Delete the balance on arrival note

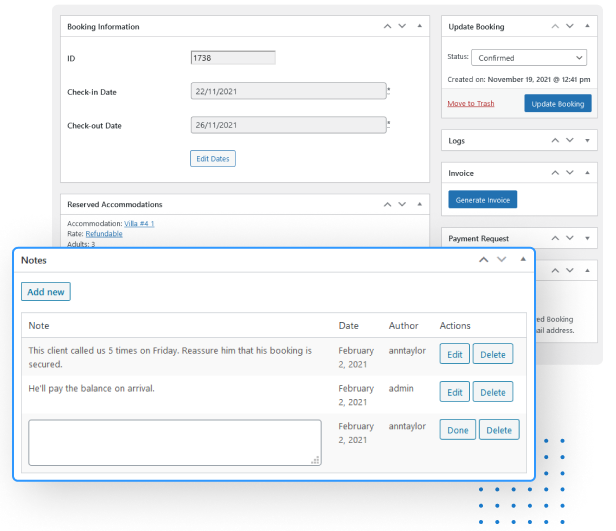(x=493, y=392)
